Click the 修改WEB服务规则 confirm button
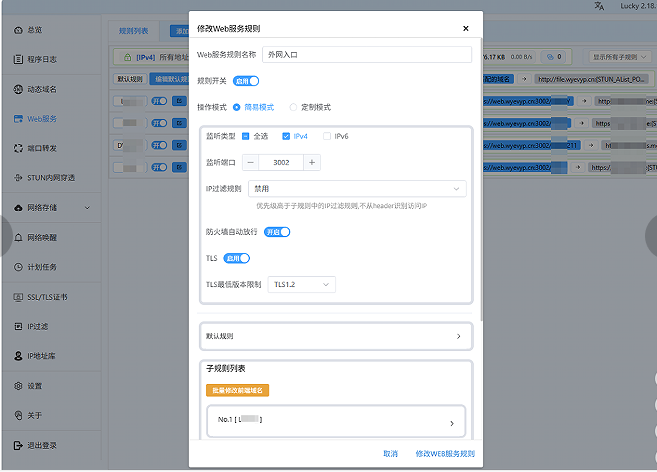The width and height of the screenshot is (657, 472). tap(445, 454)
